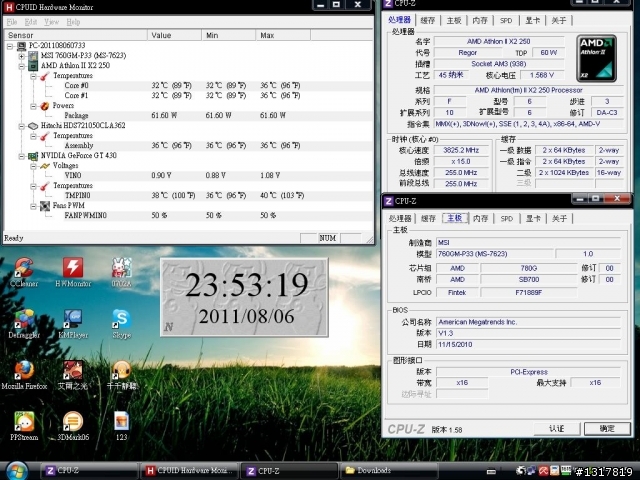This screenshot has height=480, width=640.
Task: Click the Voltages lightning icon
Action: click(44, 166)
